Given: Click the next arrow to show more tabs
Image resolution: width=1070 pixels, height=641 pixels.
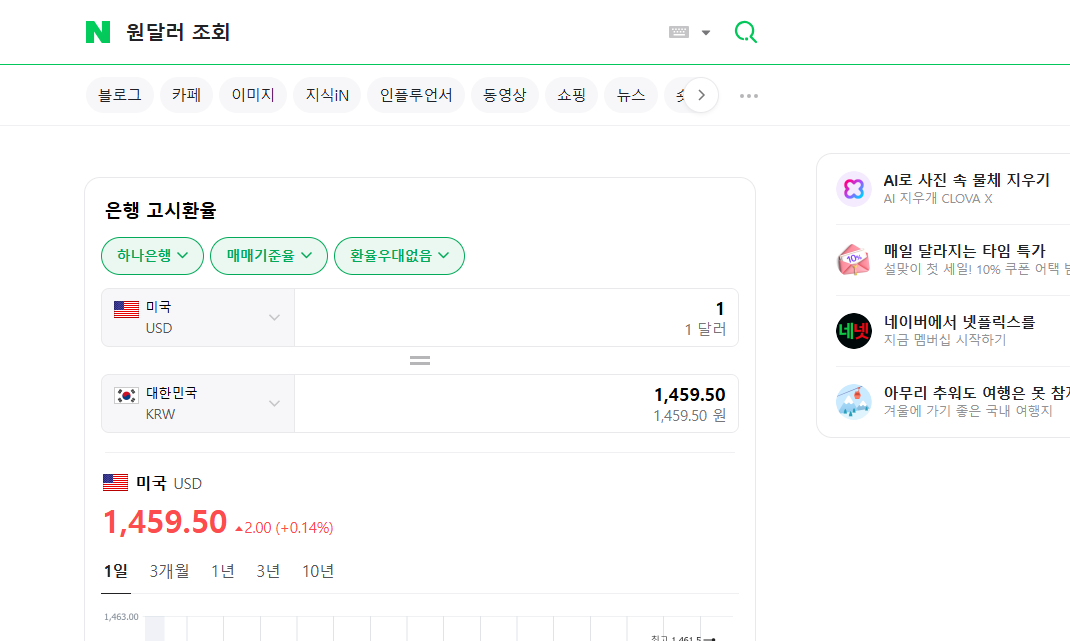Looking at the screenshot, I should 701,94.
